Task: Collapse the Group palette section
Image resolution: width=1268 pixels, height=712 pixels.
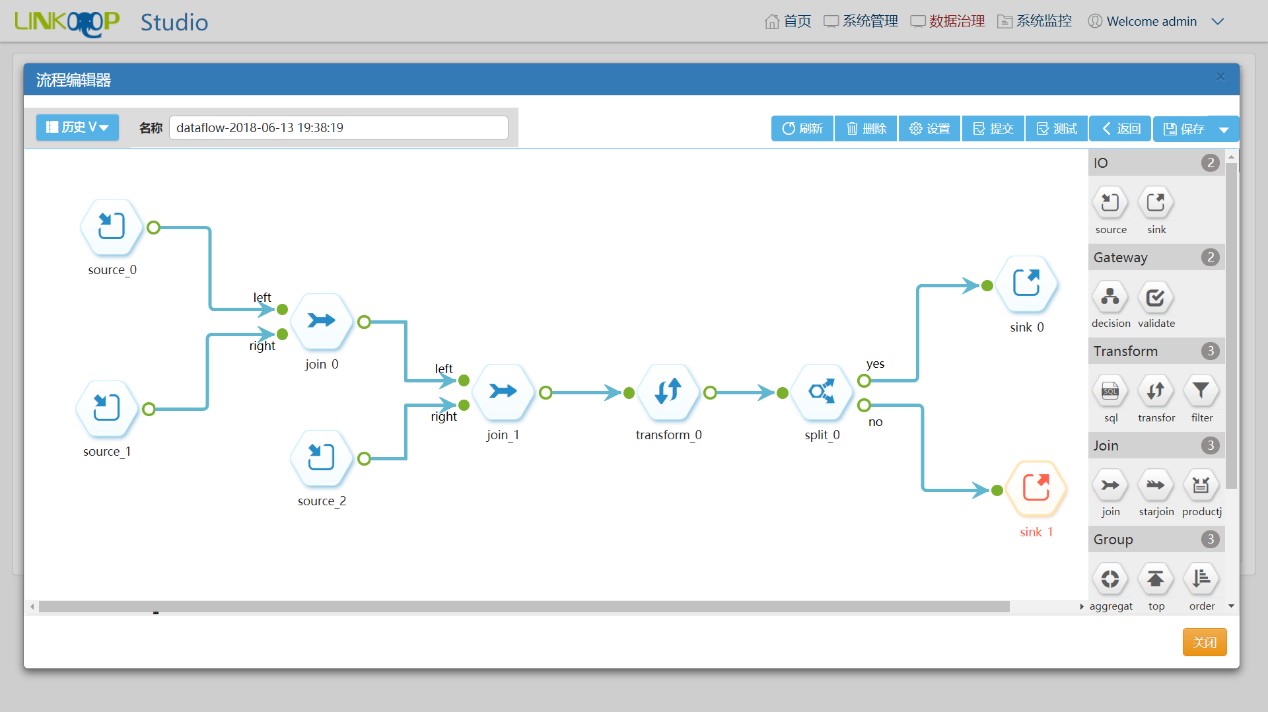Action: coord(1156,539)
